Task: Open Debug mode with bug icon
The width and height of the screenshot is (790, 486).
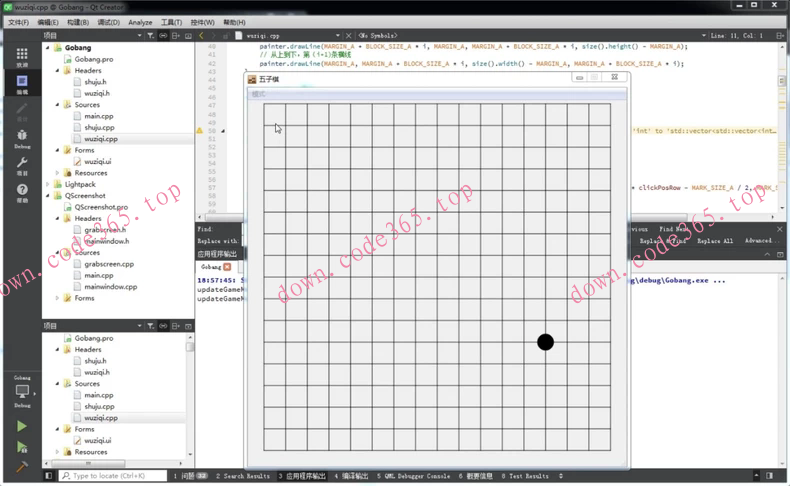Action: click(22, 137)
